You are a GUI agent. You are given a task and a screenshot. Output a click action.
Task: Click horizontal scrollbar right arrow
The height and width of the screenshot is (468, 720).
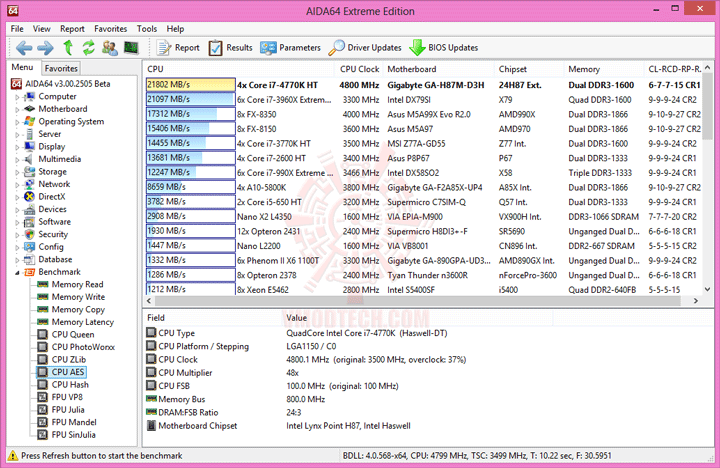click(696, 300)
